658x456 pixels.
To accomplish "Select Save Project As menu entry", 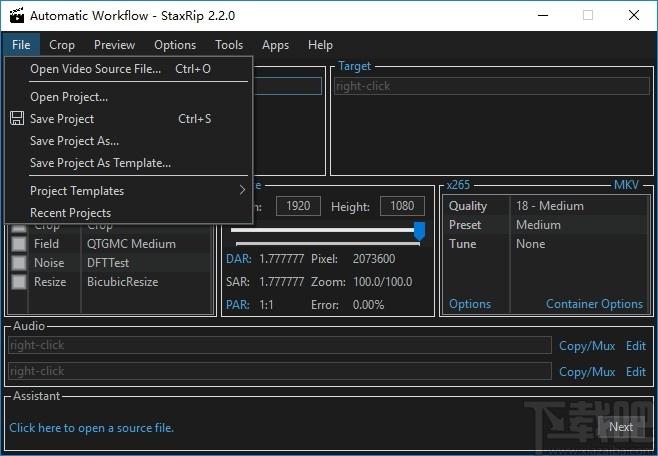I will point(128,141).
